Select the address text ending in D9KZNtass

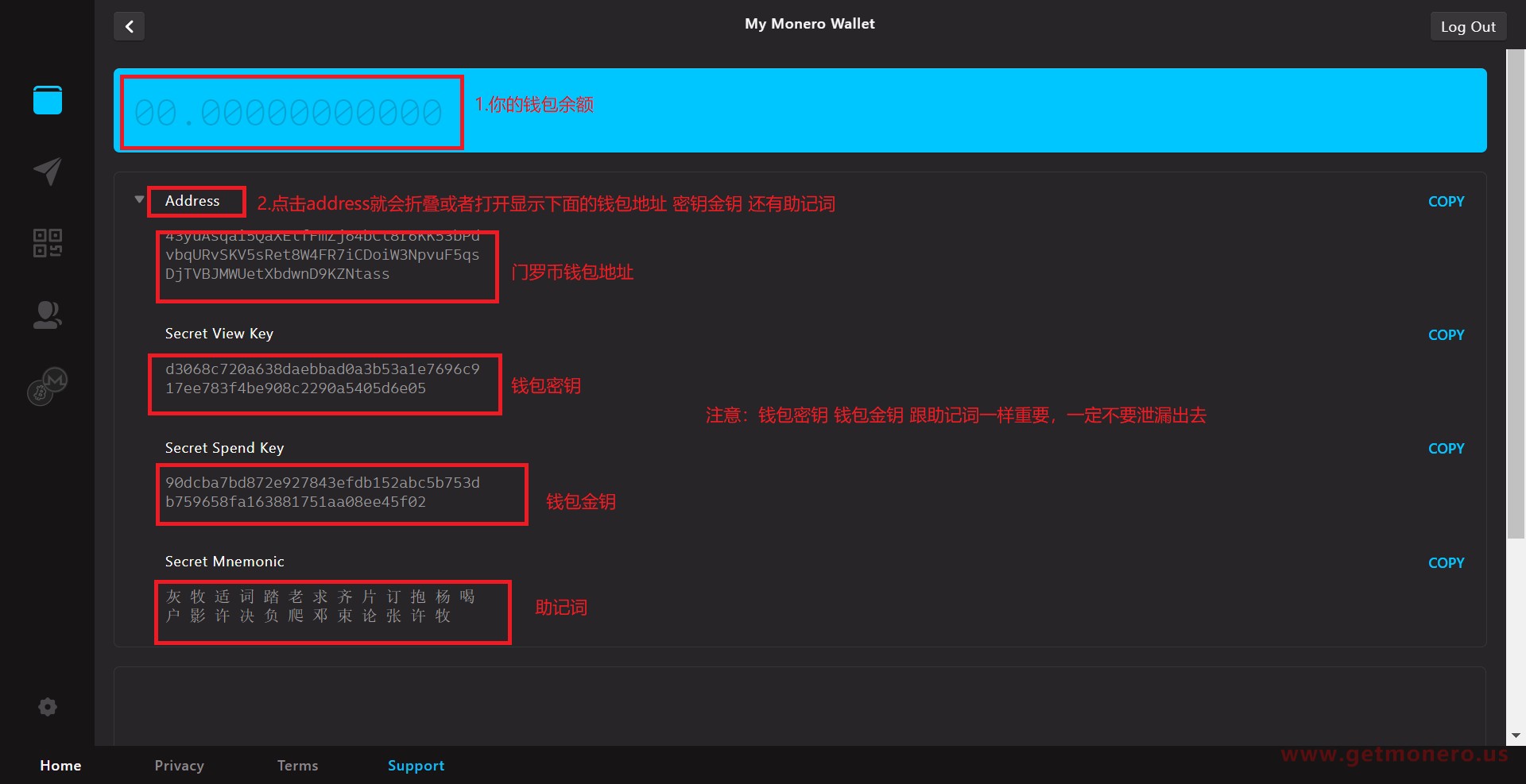[322, 255]
